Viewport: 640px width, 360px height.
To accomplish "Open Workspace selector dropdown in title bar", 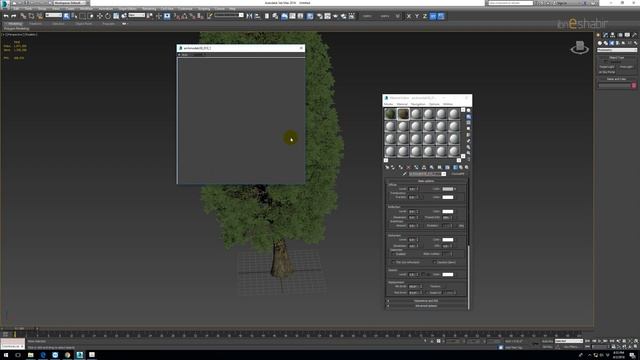I will [x=70, y=3].
